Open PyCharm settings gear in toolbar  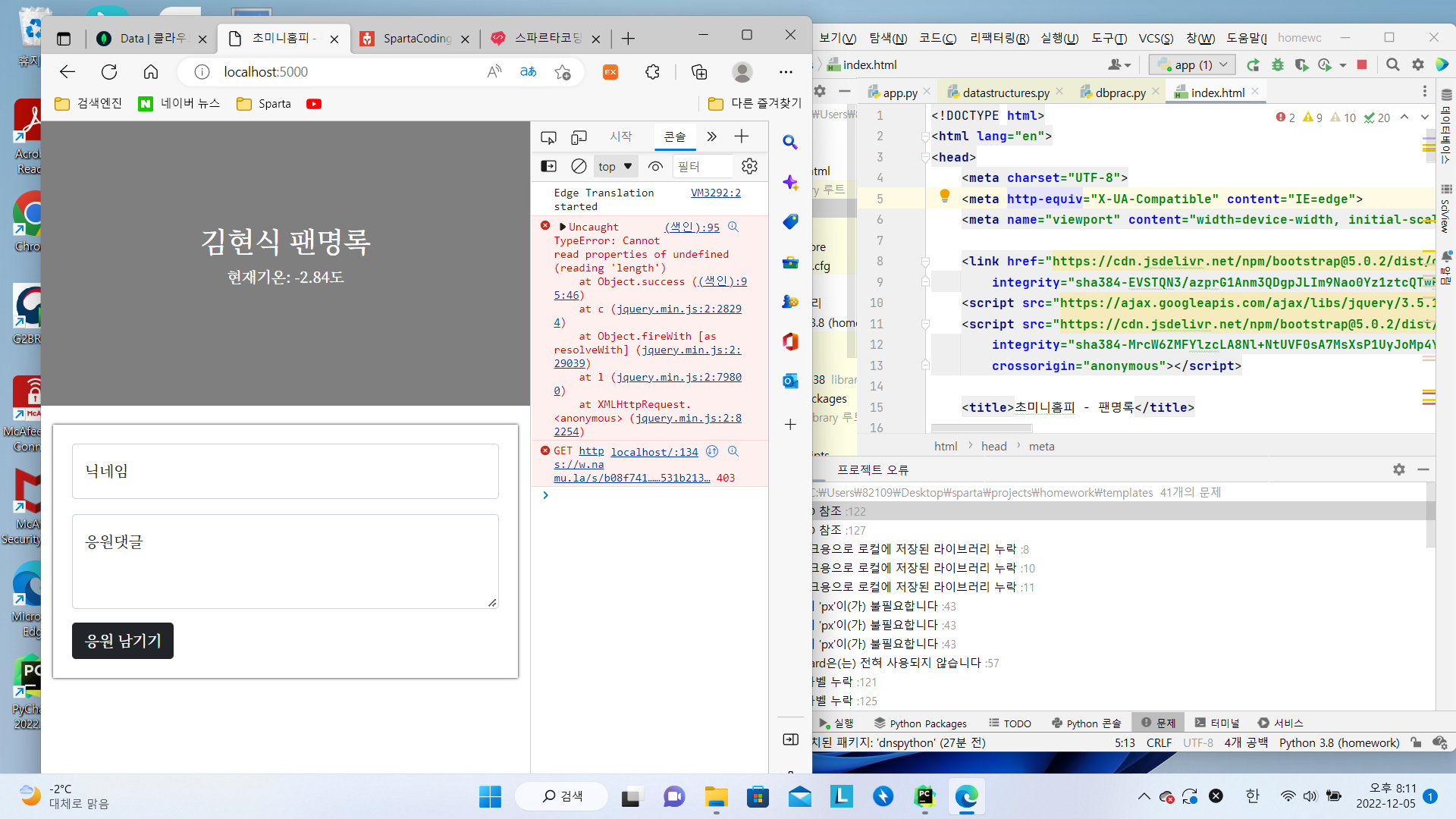[x=1418, y=65]
